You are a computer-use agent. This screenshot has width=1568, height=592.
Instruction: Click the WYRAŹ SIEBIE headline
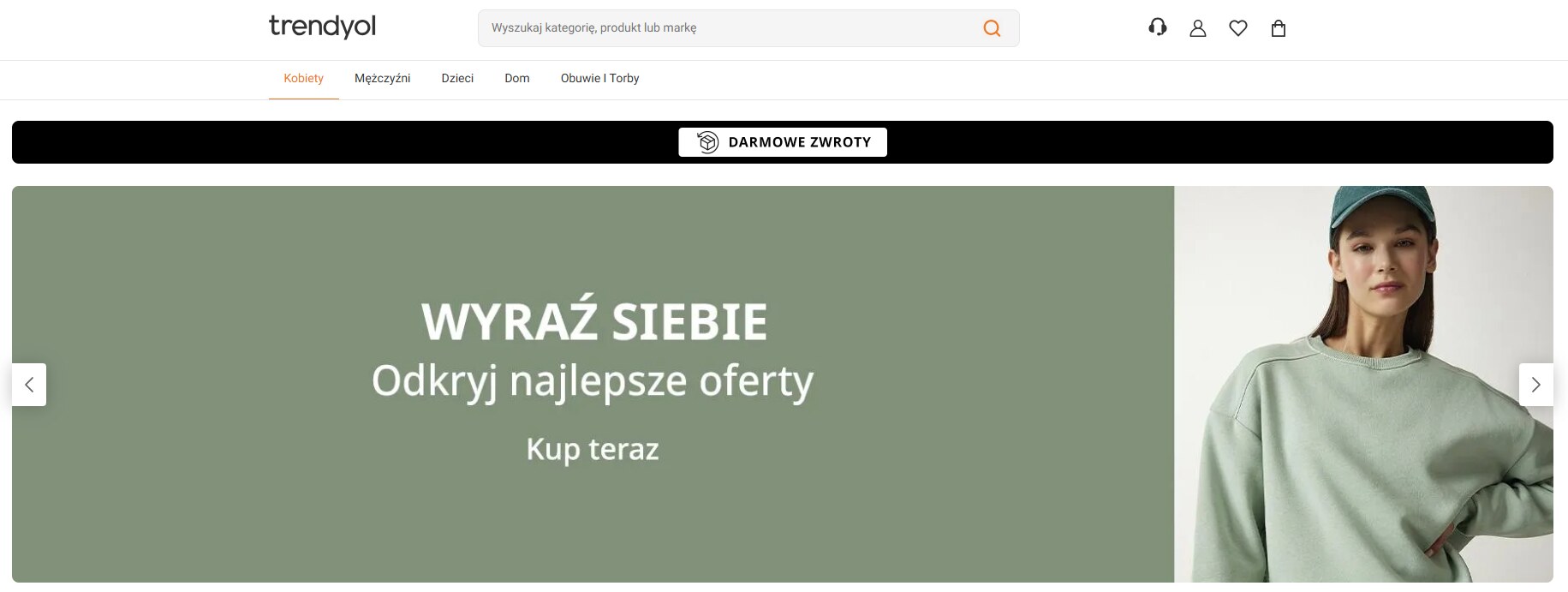pyautogui.click(x=593, y=321)
